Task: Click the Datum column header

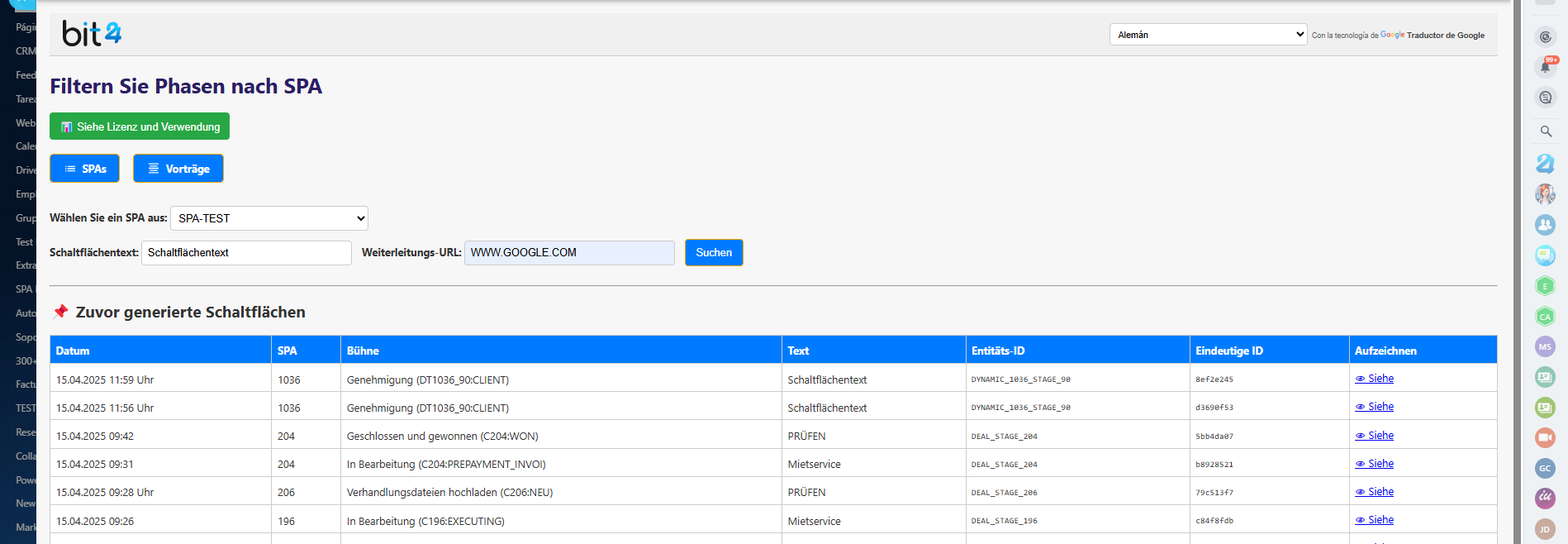Action: coord(73,351)
